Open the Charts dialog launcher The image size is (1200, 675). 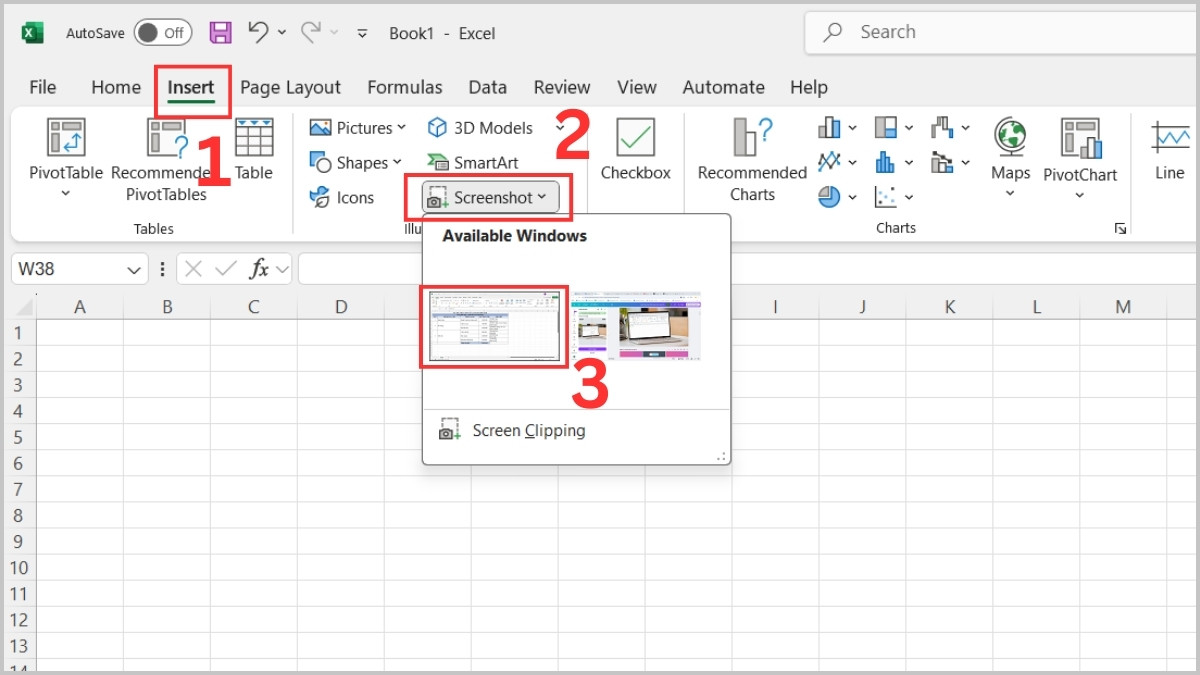pyautogui.click(x=1121, y=228)
